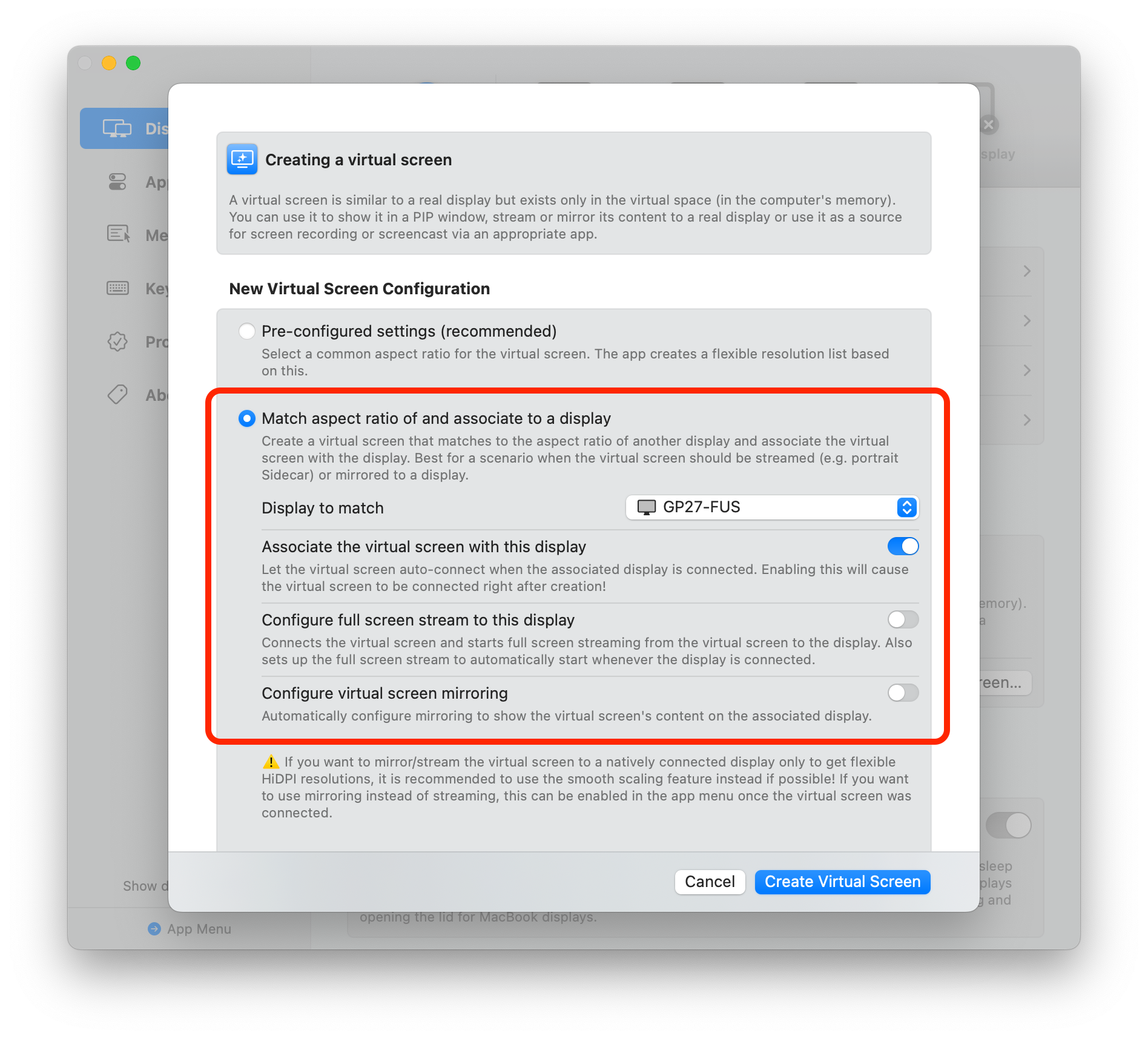Click the Cancel button
Image resolution: width=1148 pixels, height=1039 pixels.
click(x=710, y=882)
